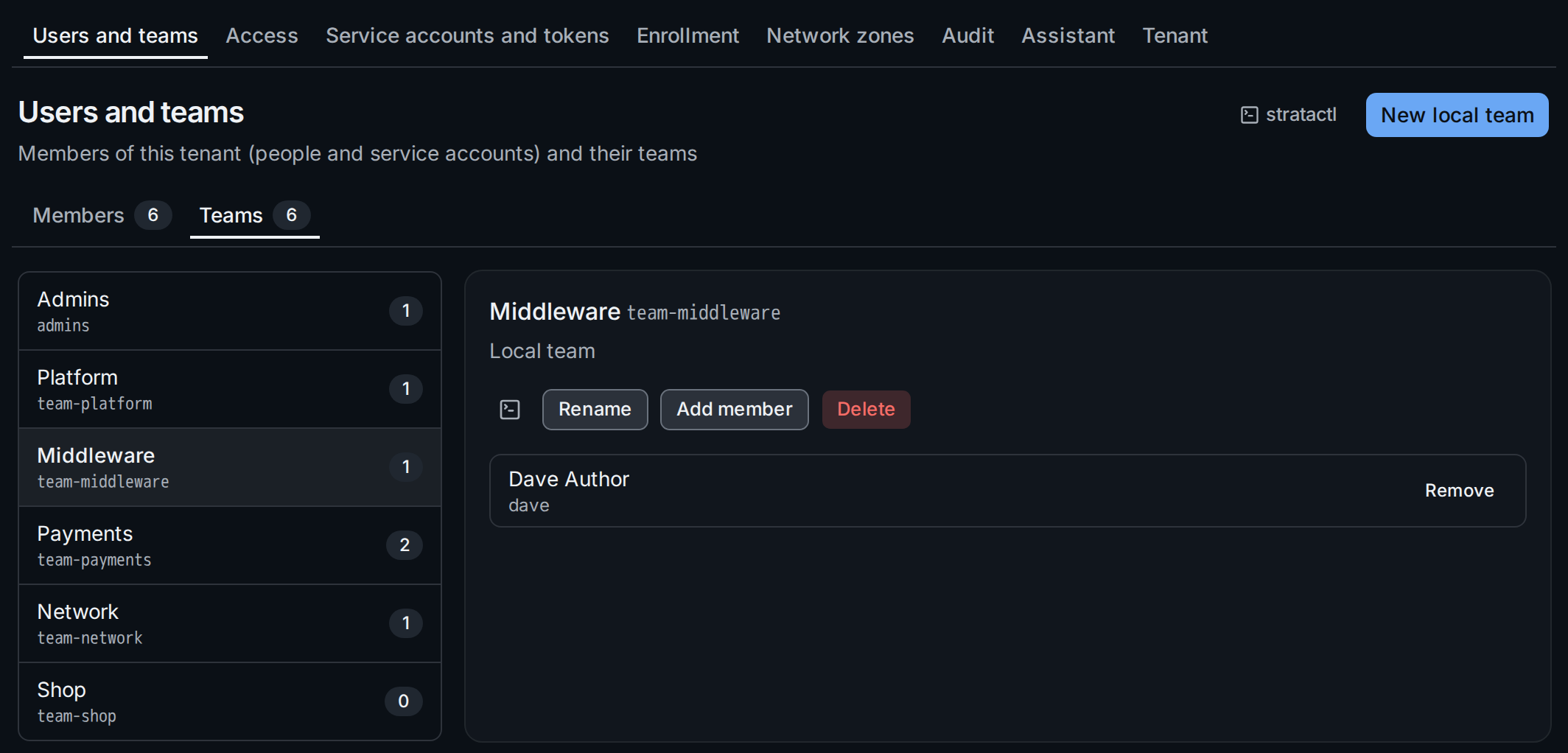Go to the Enrollment tab
Screen dimensions: 1568x753
687,35
